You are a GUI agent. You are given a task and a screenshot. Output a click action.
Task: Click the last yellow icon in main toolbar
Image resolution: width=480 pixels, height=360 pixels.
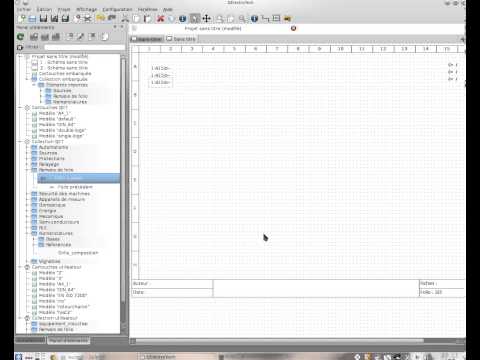(x=288, y=19)
